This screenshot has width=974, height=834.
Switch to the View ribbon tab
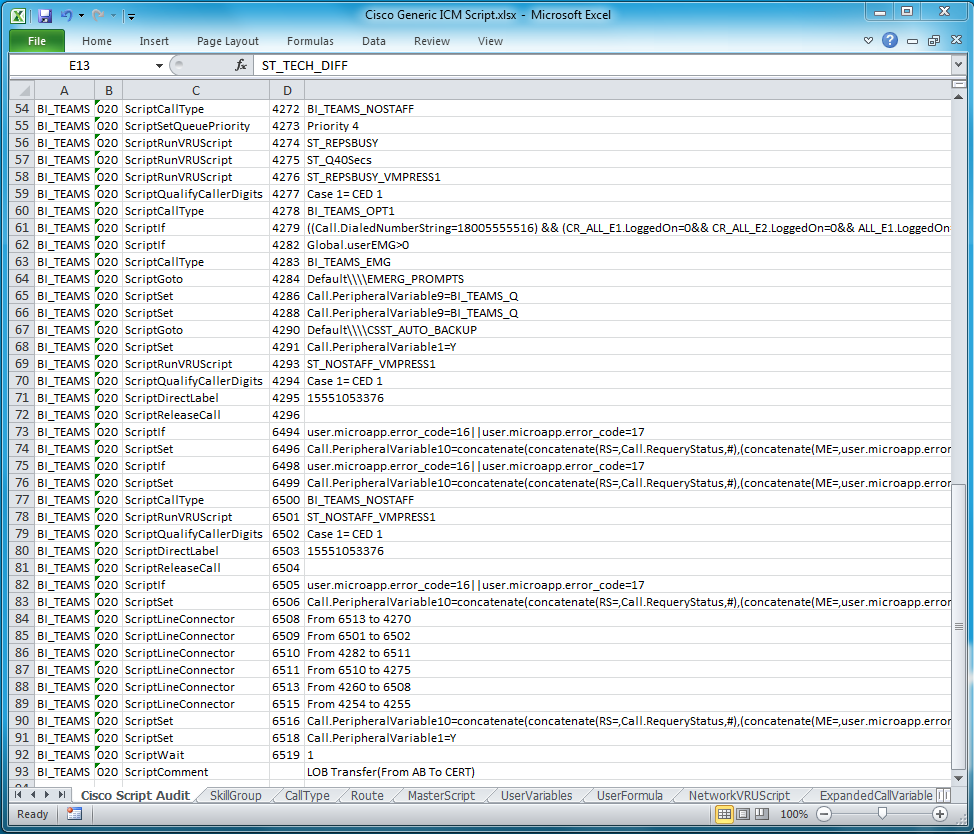pyautogui.click(x=490, y=41)
